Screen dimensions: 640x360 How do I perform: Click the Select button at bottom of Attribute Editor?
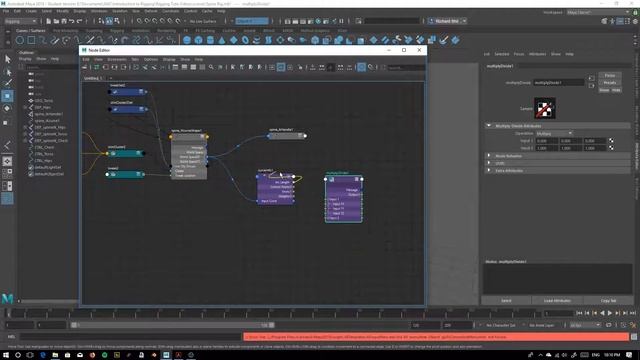click(x=506, y=300)
